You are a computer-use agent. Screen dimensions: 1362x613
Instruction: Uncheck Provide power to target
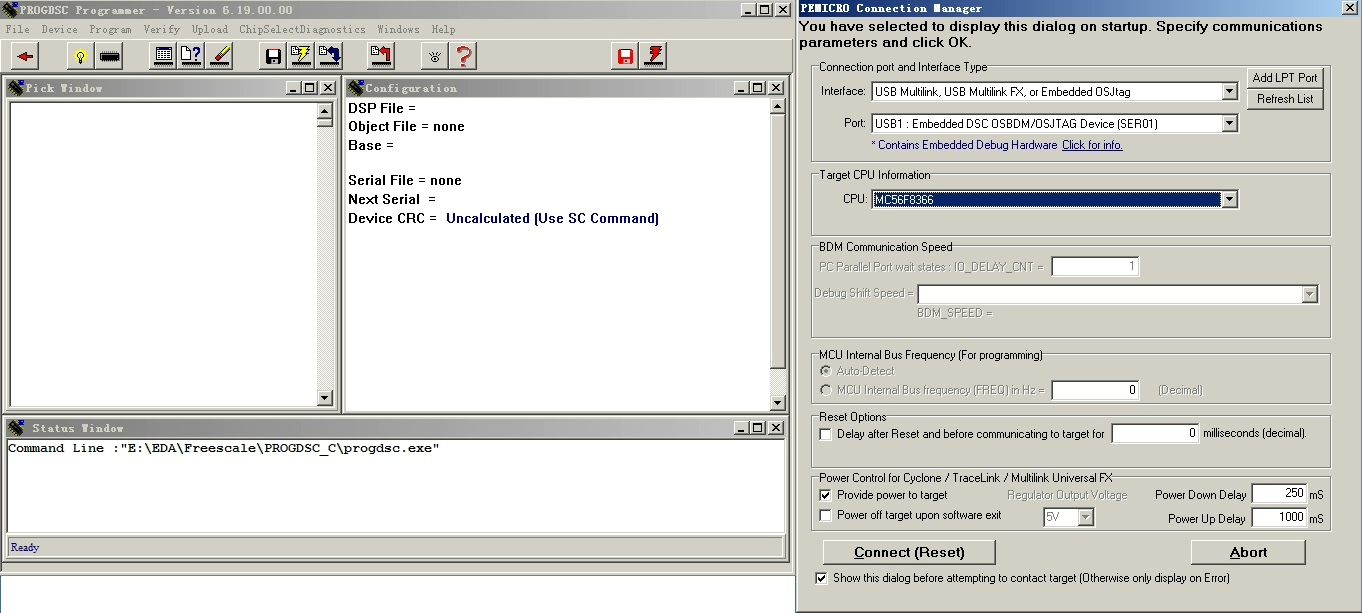click(825, 495)
